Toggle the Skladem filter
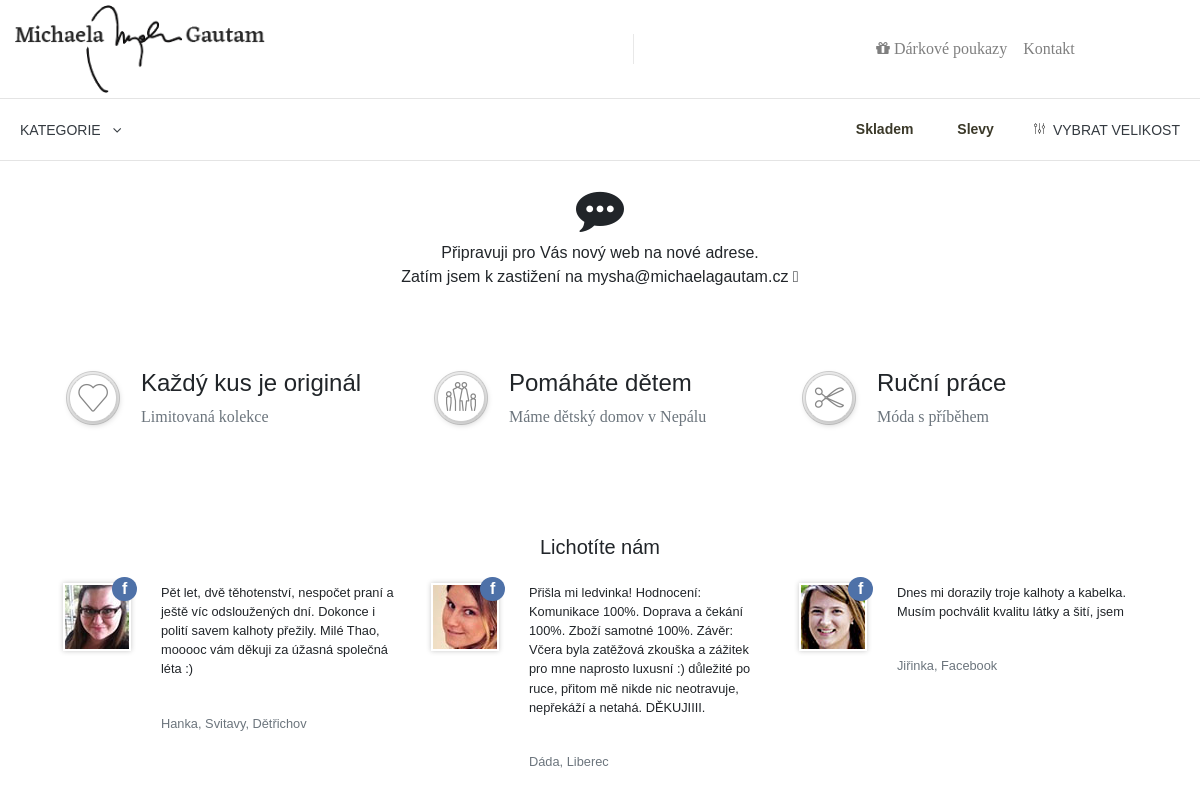Screen dimensions: 1200x800 click(x=884, y=129)
